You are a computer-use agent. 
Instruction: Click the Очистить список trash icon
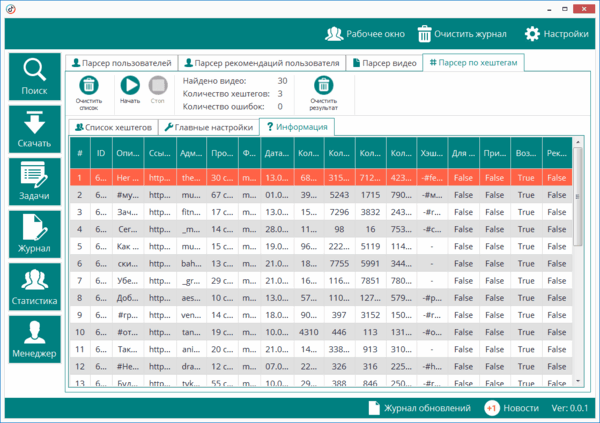(88, 86)
